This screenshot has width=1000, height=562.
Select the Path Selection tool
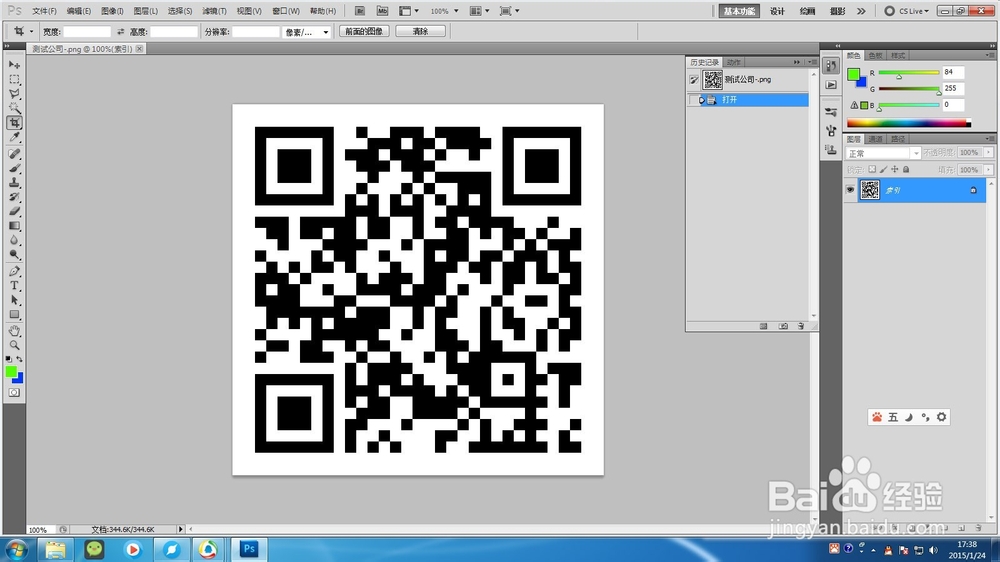click(14, 300)
